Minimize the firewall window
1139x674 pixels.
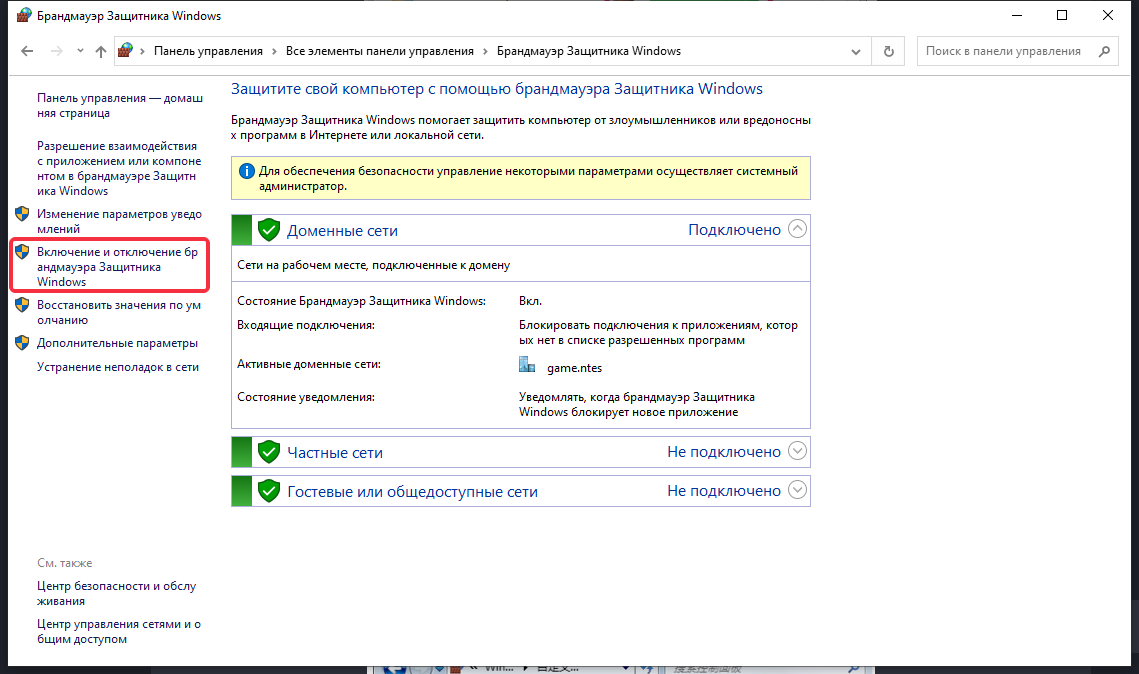click(x=1017, y=15)
